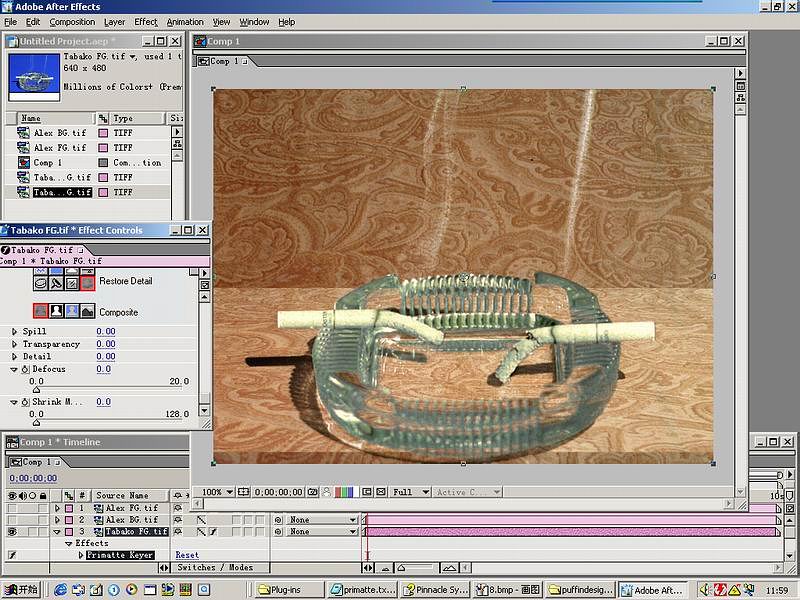Click the label column icon in Project header
This screenshot has height=600, width=800.
click(103, 118)
